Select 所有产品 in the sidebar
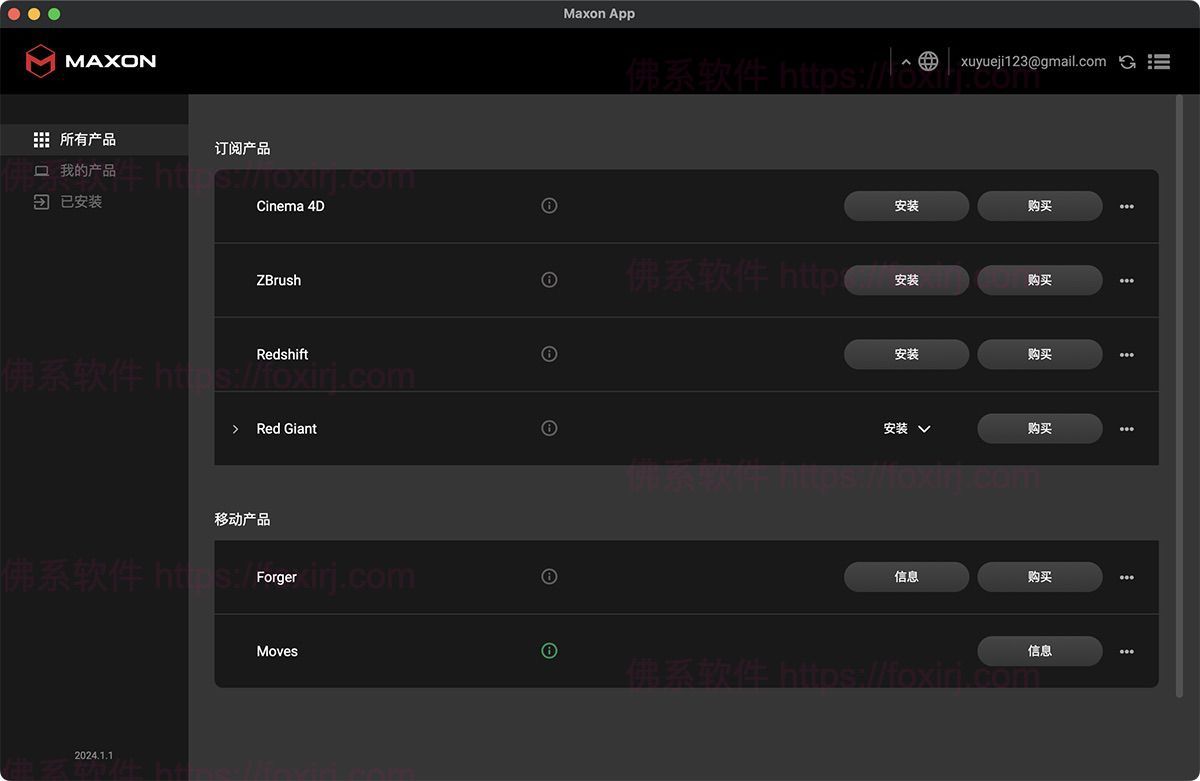Screen dimensions: 1200x781 (87, 140)
